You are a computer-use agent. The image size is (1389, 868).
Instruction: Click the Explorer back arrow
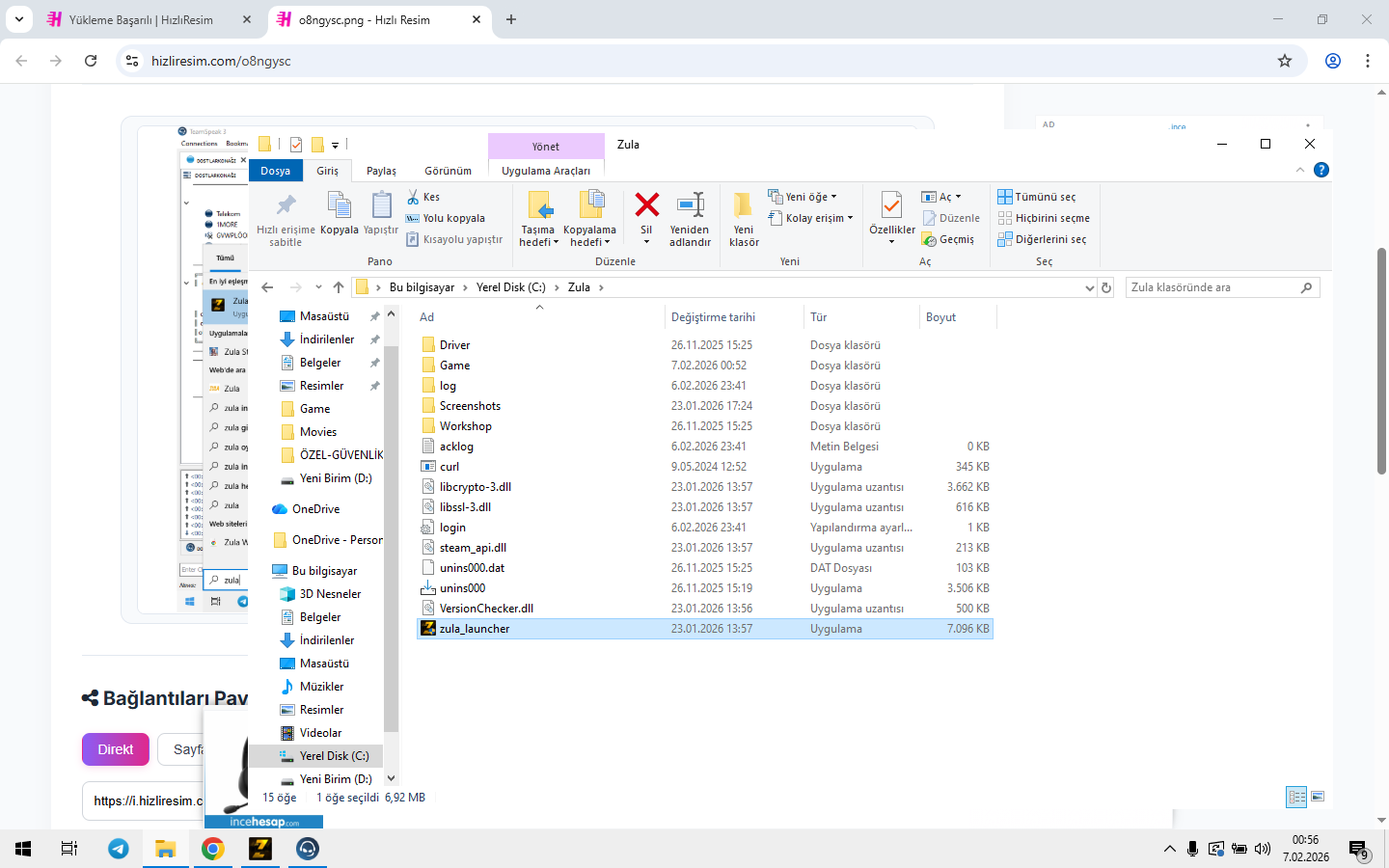pyautogui.click(x=267, y=287)
